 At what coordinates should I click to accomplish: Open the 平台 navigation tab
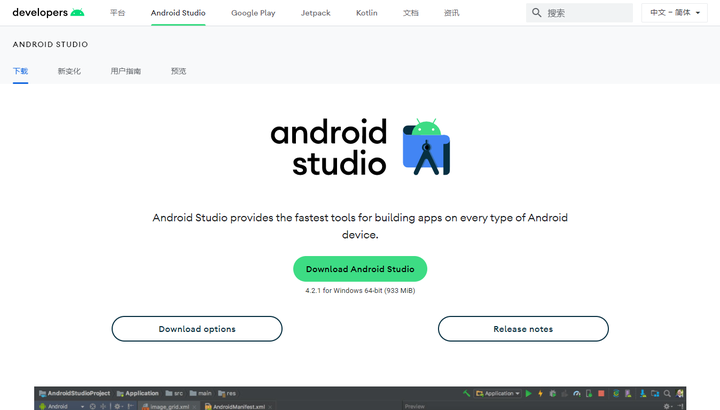tap(118, 13)
